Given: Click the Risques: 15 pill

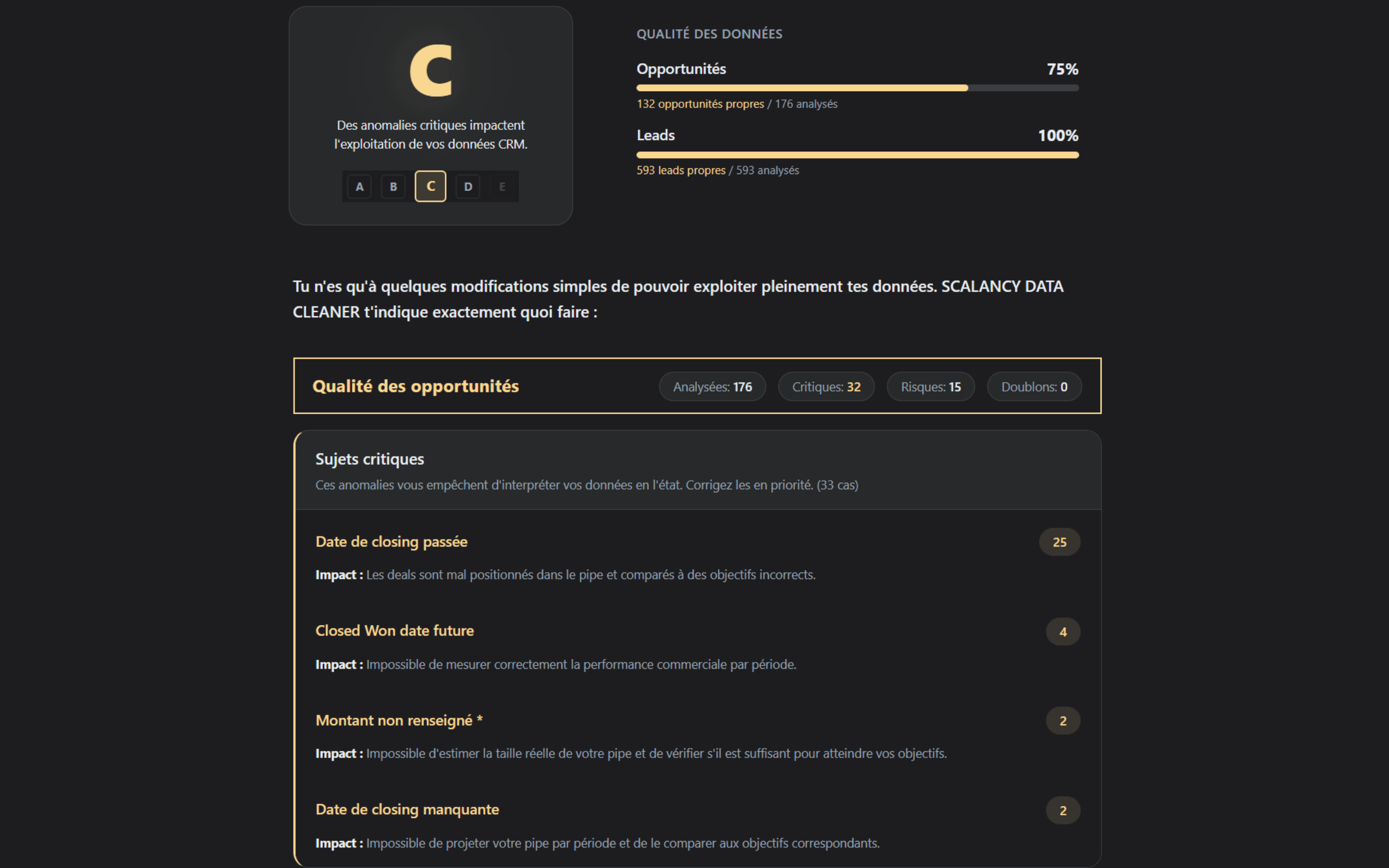Looking at the screenshot, I should point(930,387).
